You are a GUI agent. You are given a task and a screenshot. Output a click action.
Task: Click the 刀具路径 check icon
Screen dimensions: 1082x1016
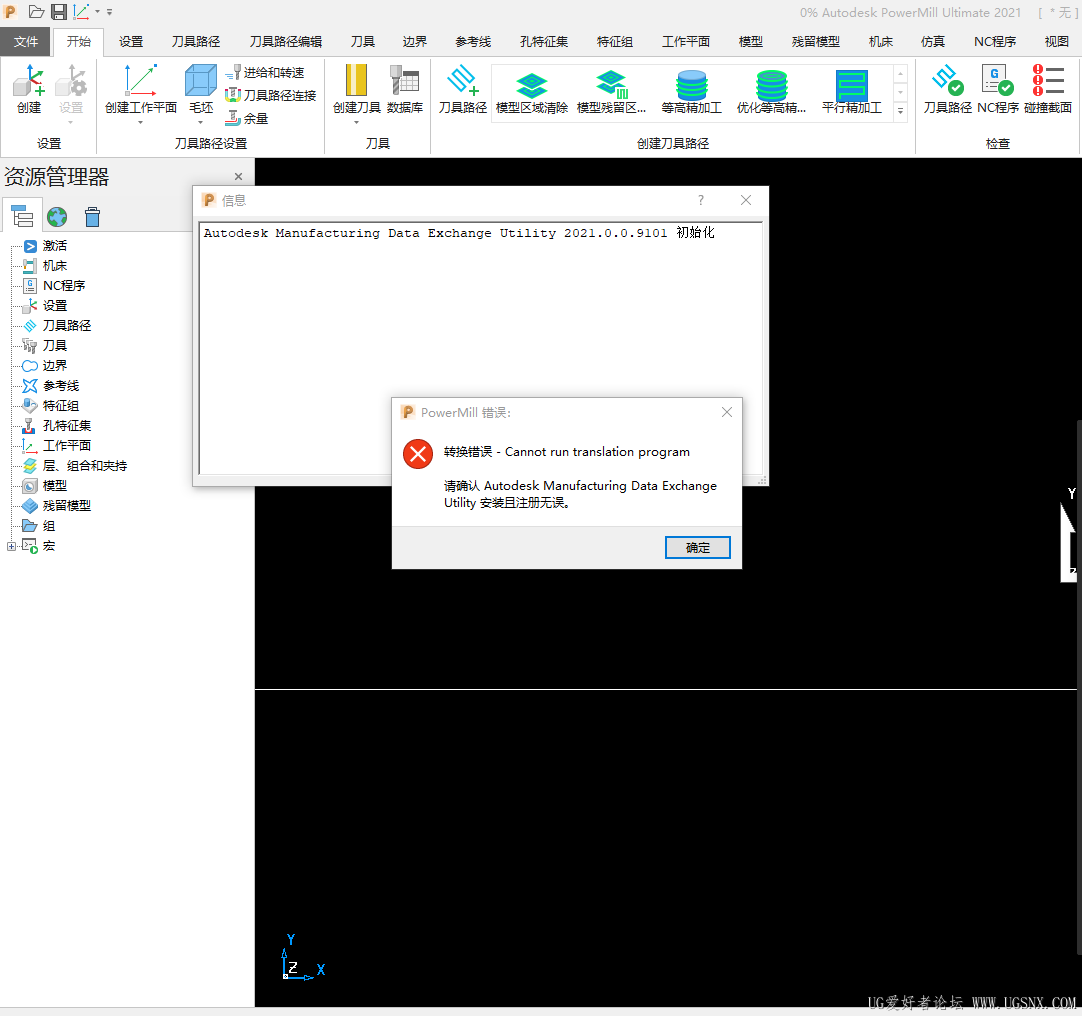tap(947, 89)
